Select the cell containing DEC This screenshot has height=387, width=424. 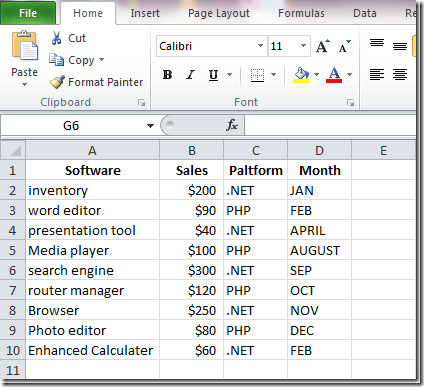coord(319,330)
